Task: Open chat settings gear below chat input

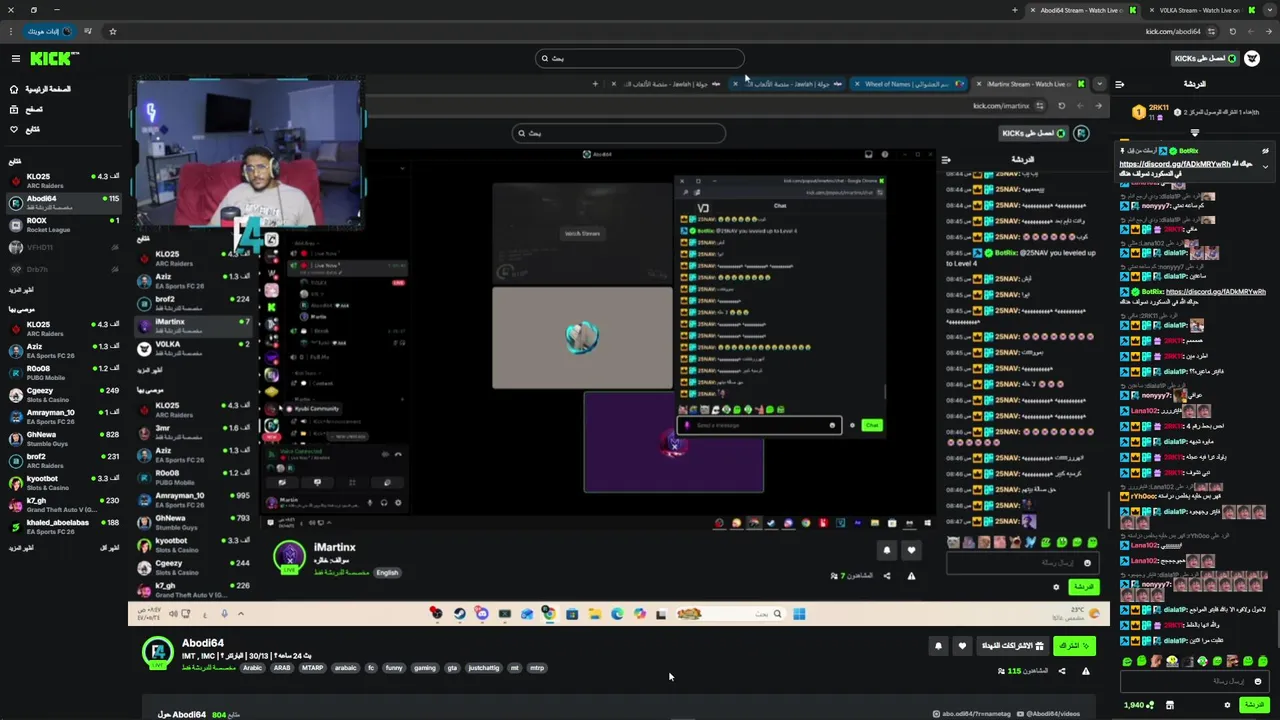Action: point(1227,705)
